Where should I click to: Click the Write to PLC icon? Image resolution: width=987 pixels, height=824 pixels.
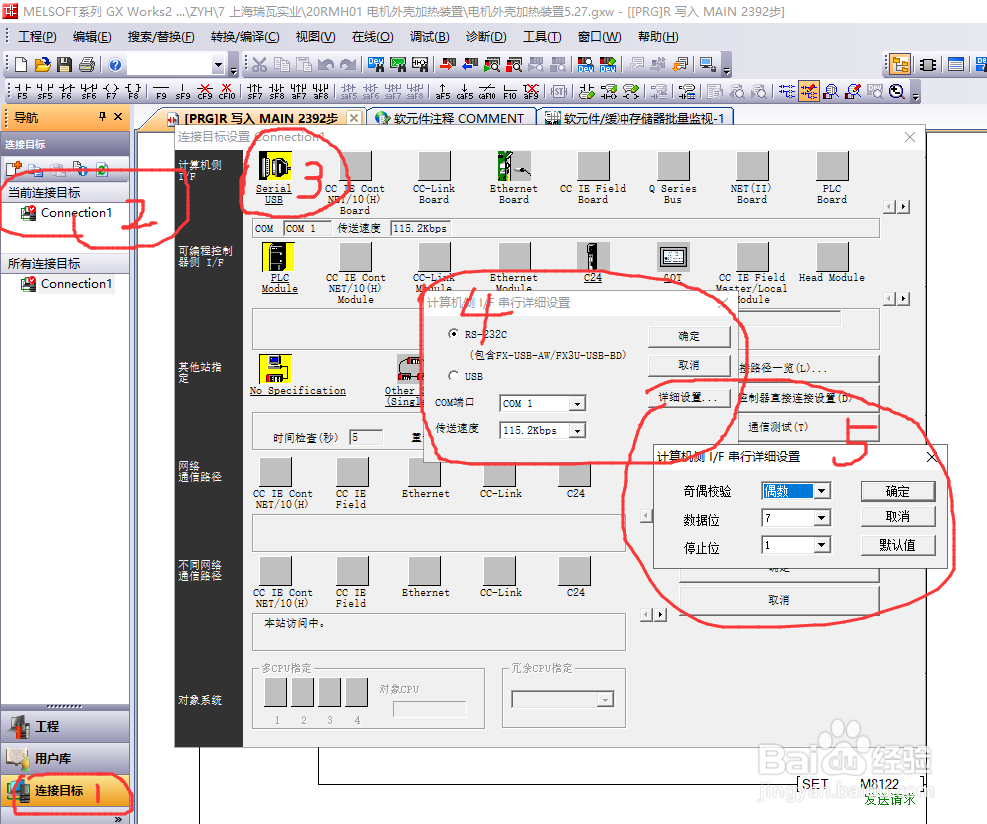tap(448, 64)
